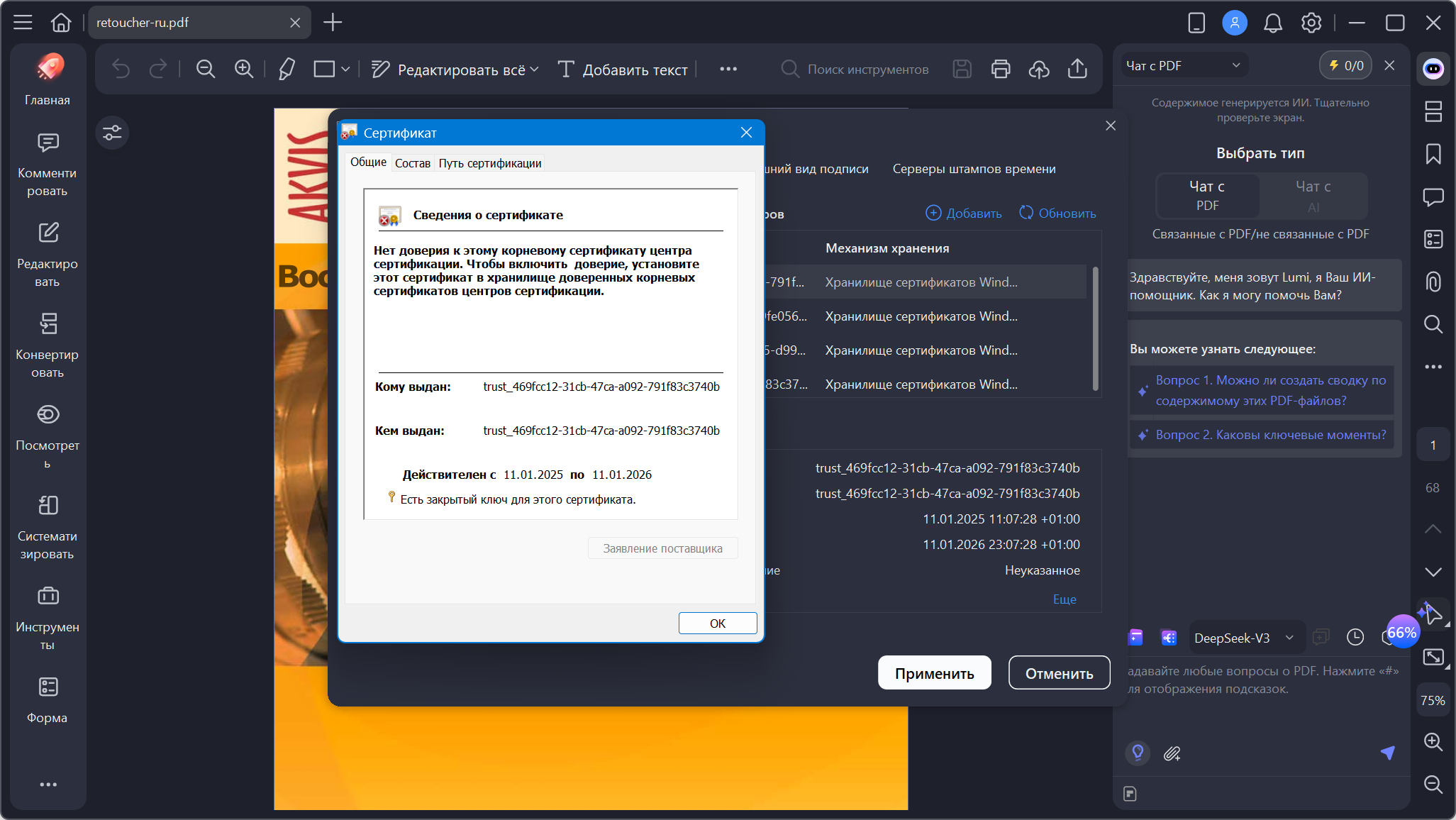Click the certificate list vertical scrollbar
The width and height of the screenshot is (1456, 820).
pos(1095,328)
